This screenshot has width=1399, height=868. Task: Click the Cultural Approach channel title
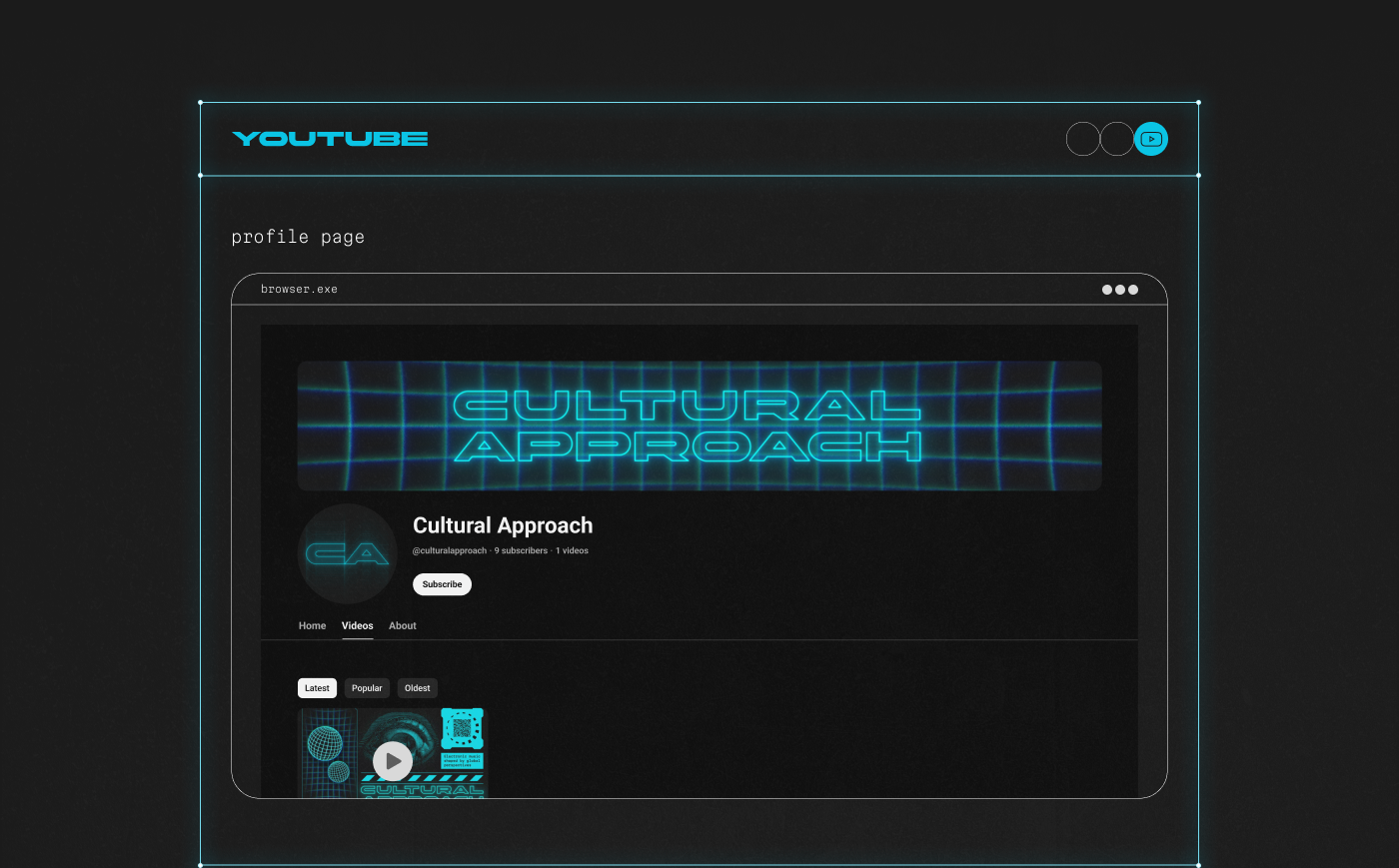[x=503, y=525]
